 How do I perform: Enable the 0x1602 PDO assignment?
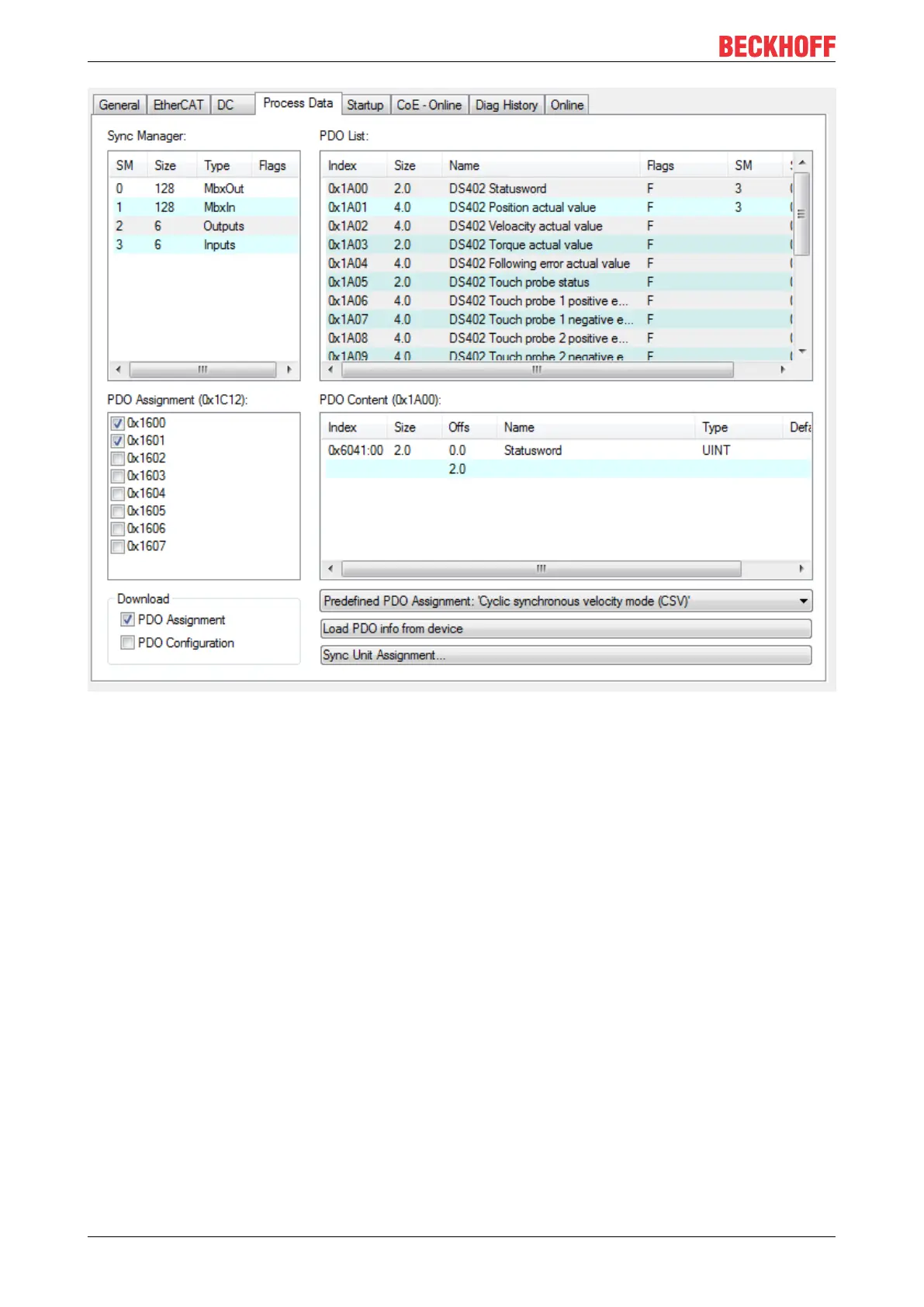118,459
